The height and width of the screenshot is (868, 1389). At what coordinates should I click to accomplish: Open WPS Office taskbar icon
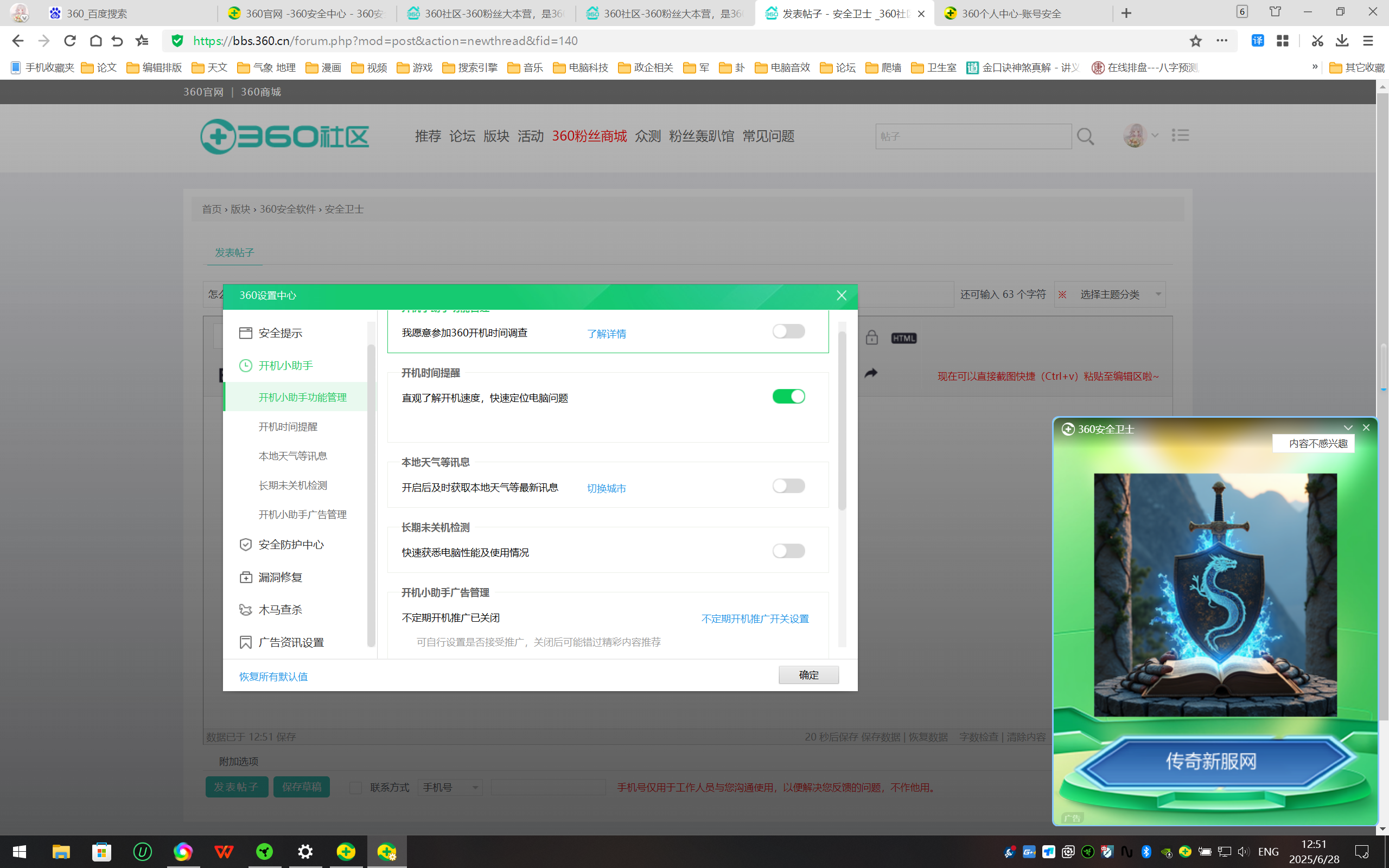point(224,852)
